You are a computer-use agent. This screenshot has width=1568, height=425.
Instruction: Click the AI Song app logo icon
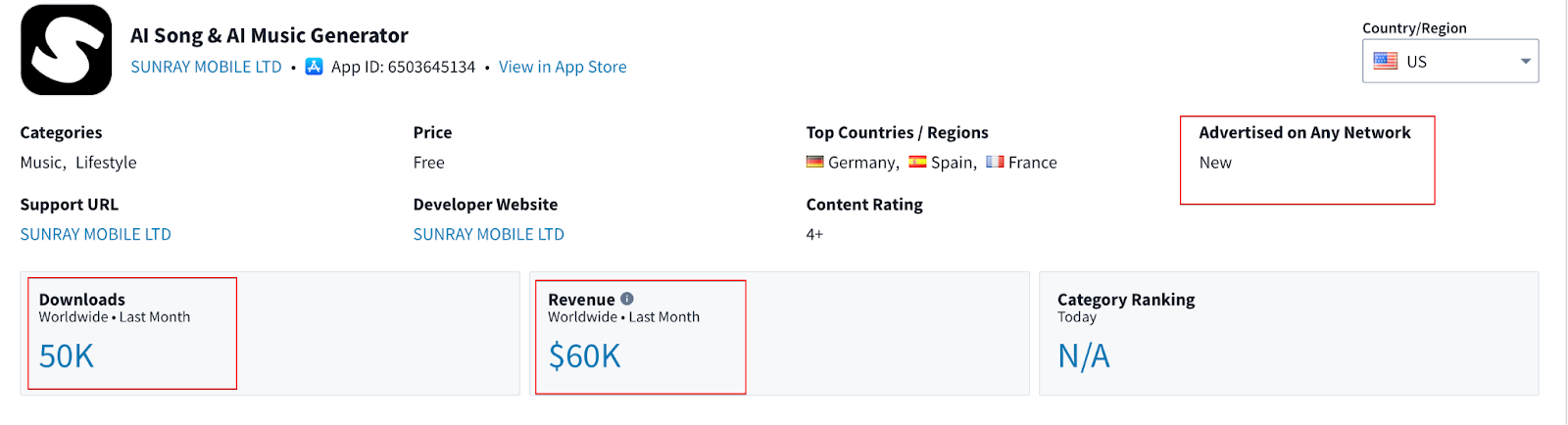(67, 50)
